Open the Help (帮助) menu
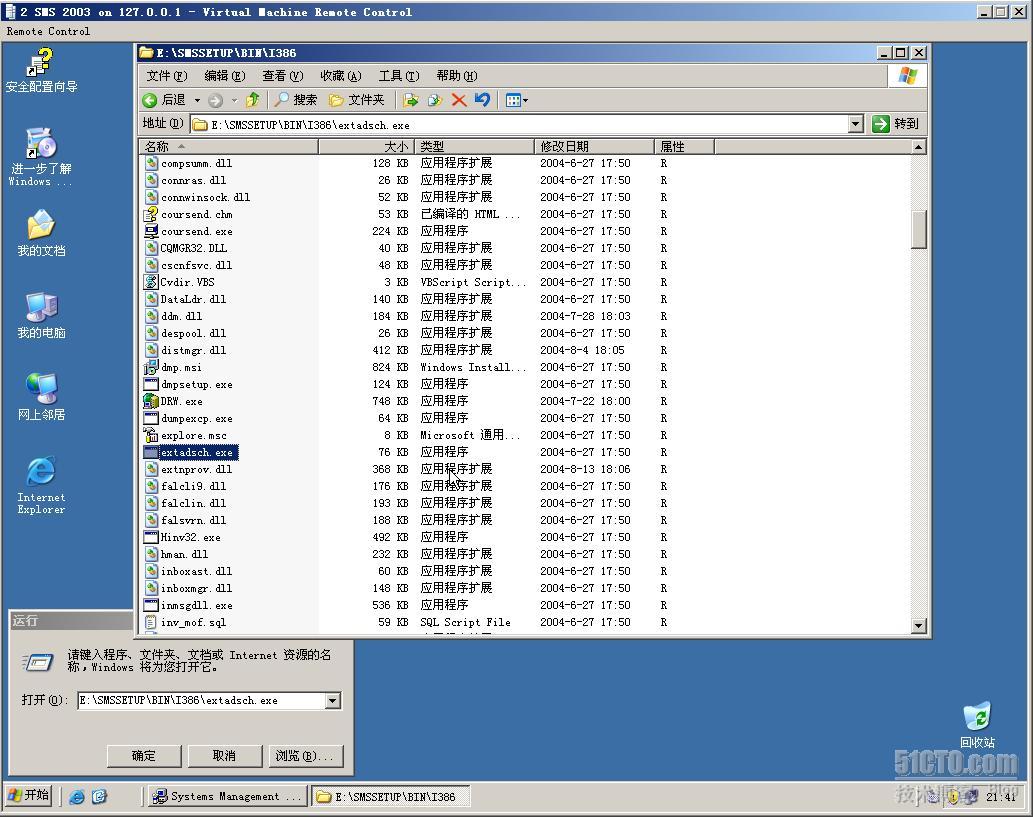Viewport: 1033px width, 817px height. pos(457,76)
